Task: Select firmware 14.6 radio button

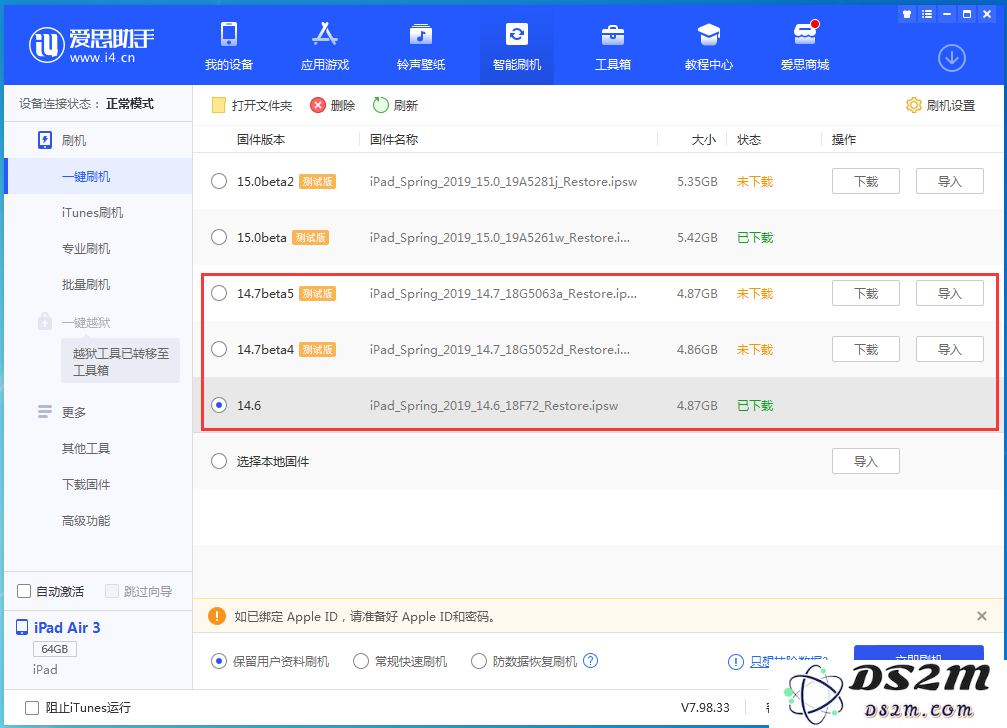Action: click(219, 405)
